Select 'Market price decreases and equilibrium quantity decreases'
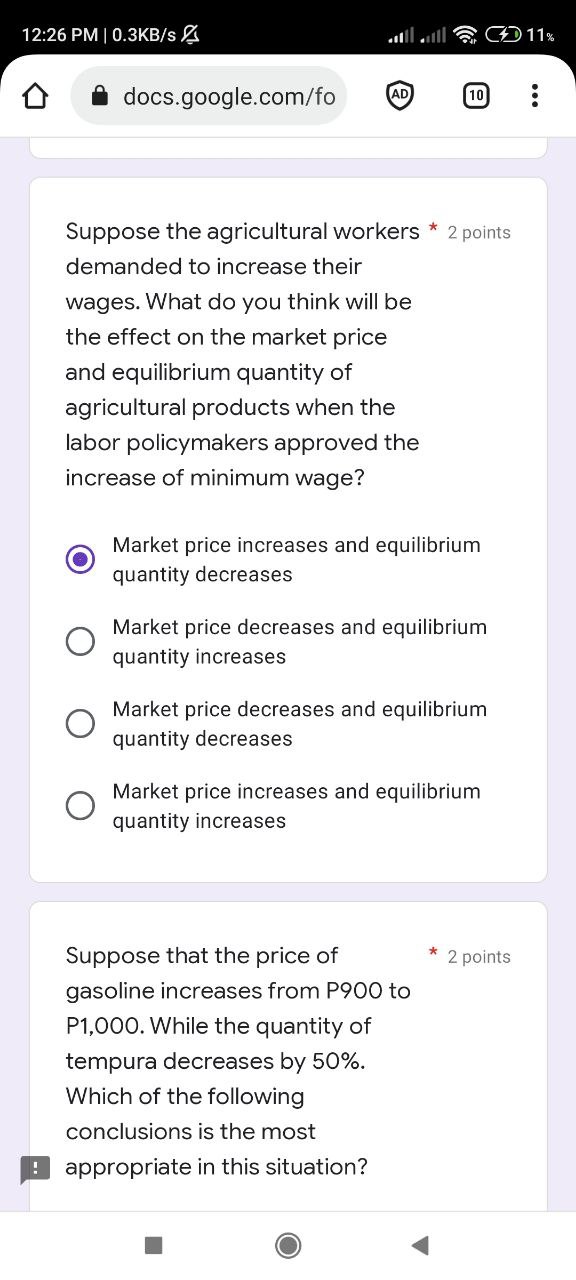This screenshot has height=1280, width=576. (x=80, y=723)
